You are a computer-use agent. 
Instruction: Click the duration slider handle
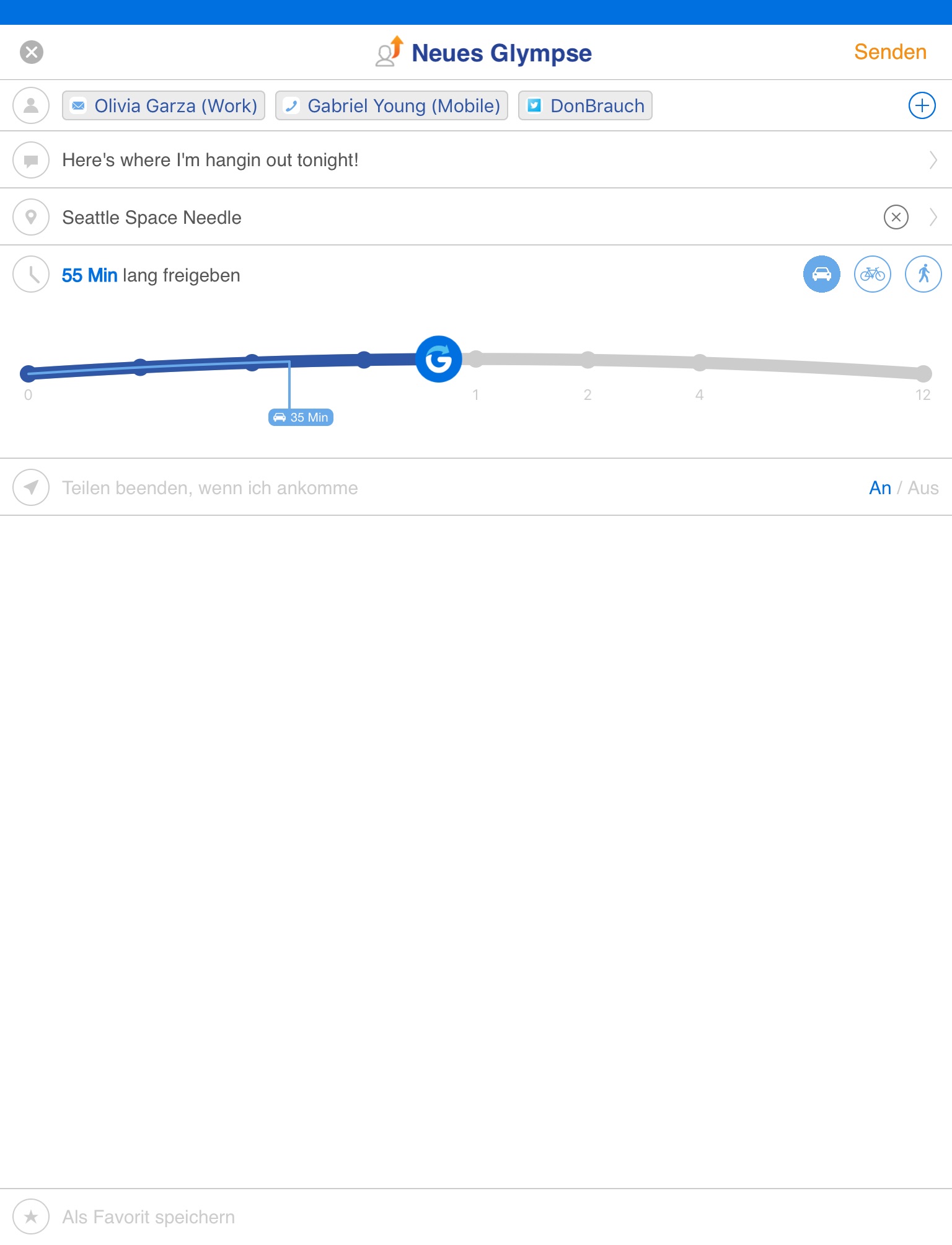(438, 359)
